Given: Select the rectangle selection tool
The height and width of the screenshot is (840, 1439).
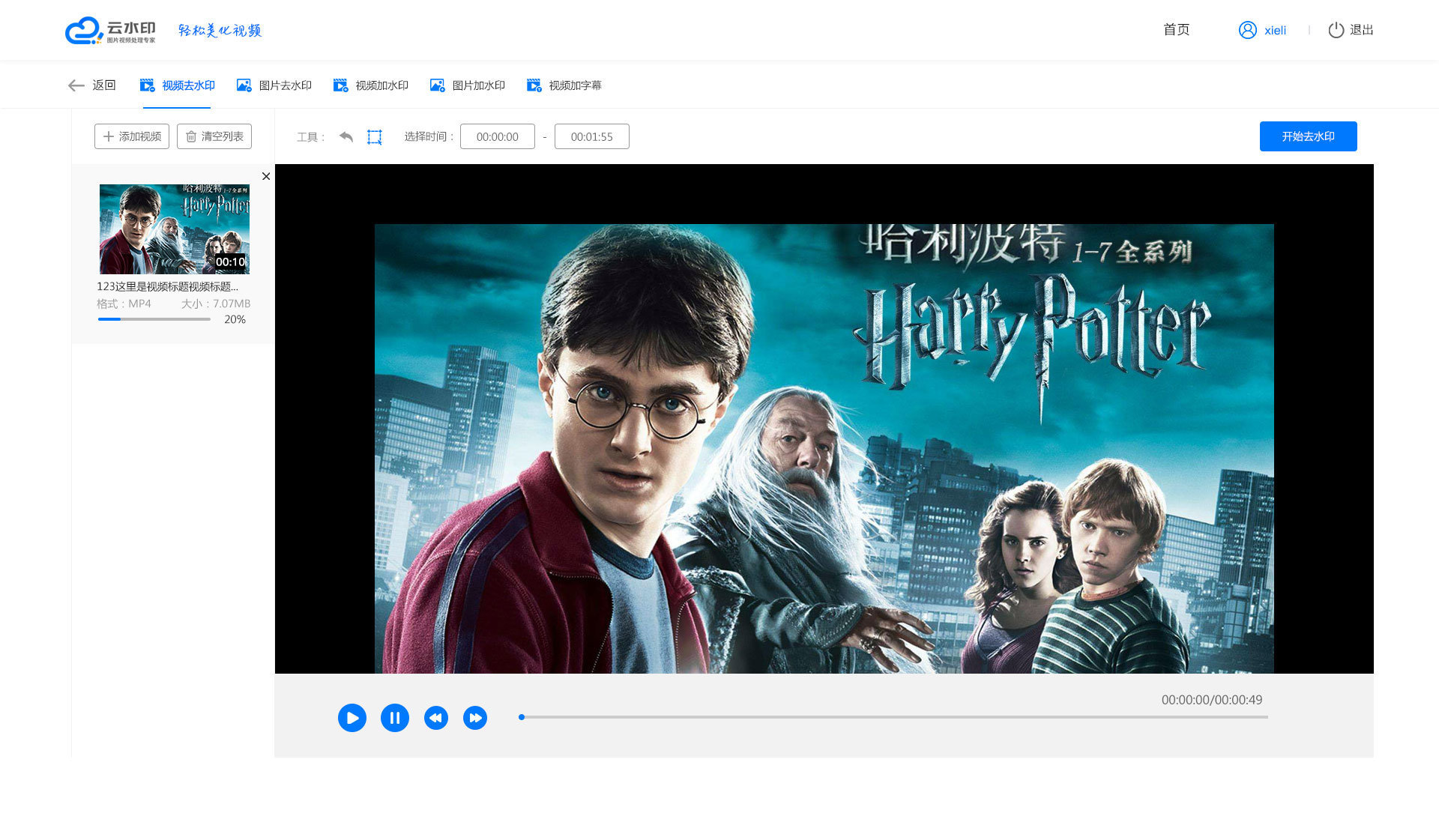Looking at the screenshot, I should tap(375, 137).
